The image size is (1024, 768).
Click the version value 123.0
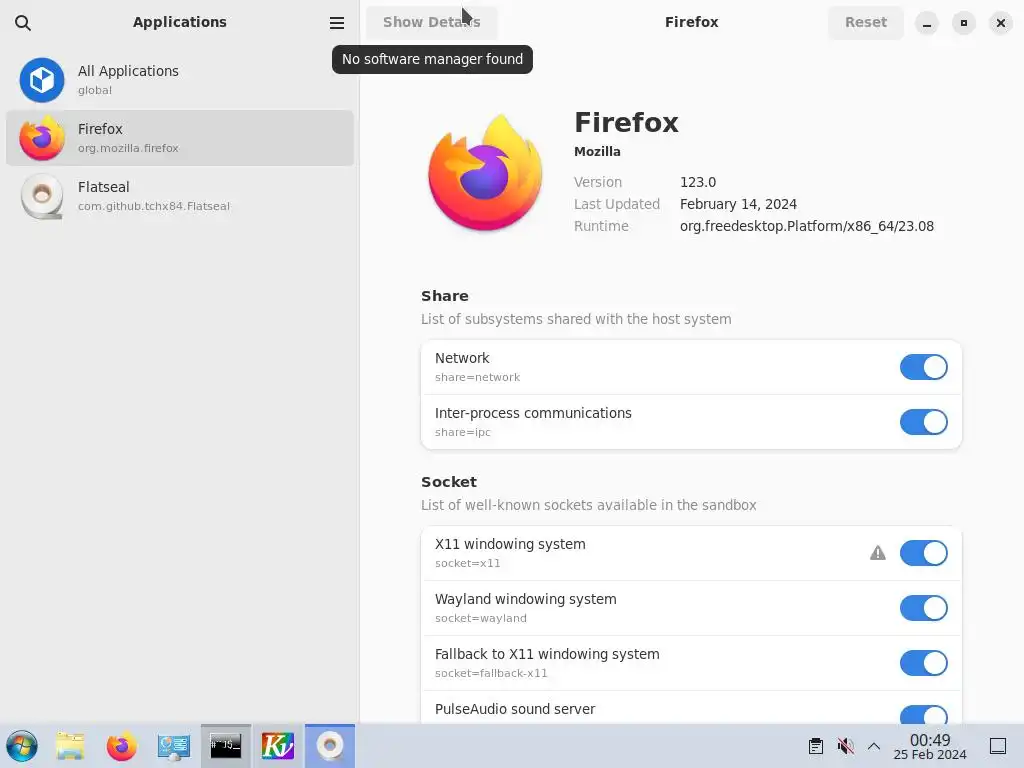[x=698, y=182]
